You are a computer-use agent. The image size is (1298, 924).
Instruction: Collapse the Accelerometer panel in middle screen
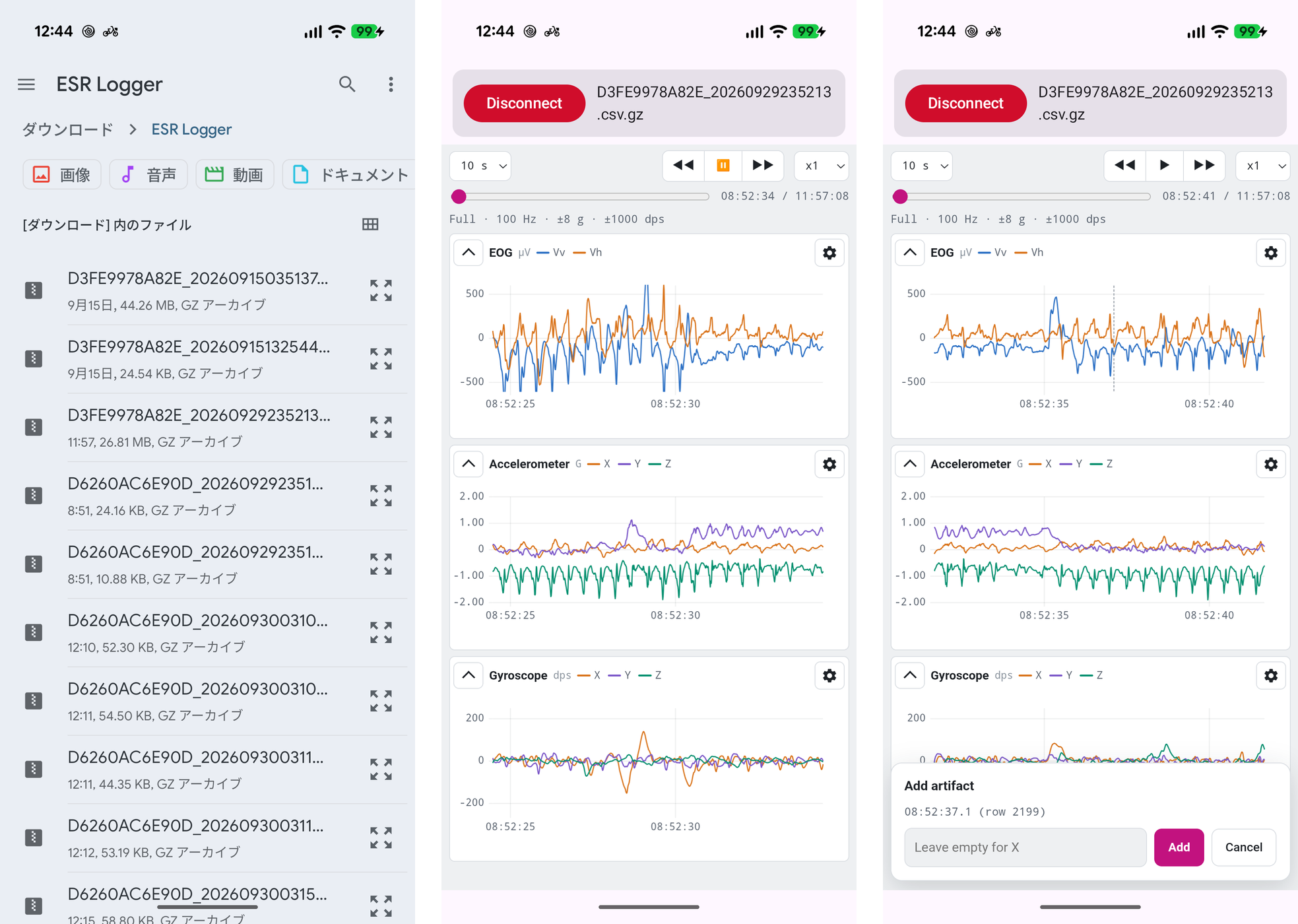pos(469,464)
